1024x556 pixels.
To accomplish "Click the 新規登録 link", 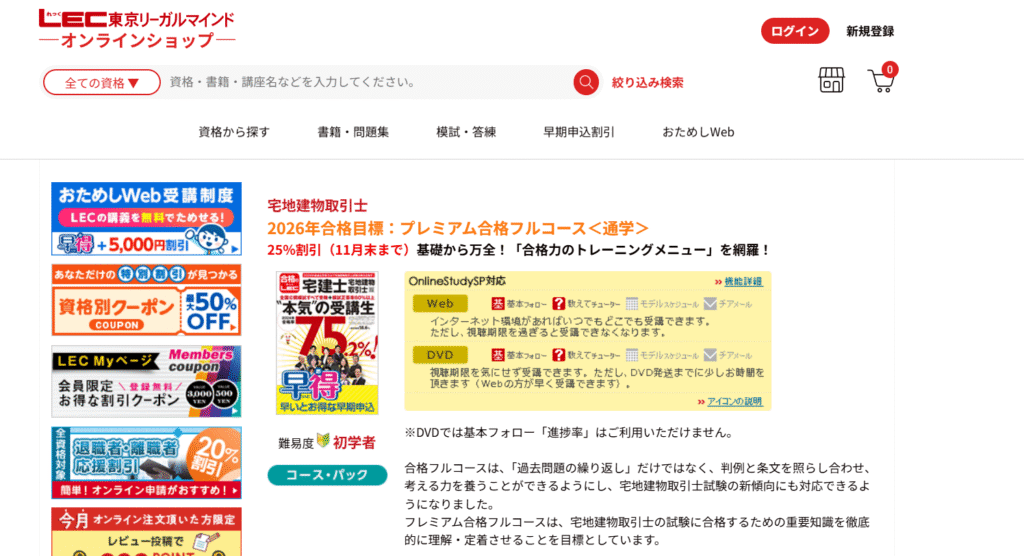I will pyautogui.click(x=869, y=31).
